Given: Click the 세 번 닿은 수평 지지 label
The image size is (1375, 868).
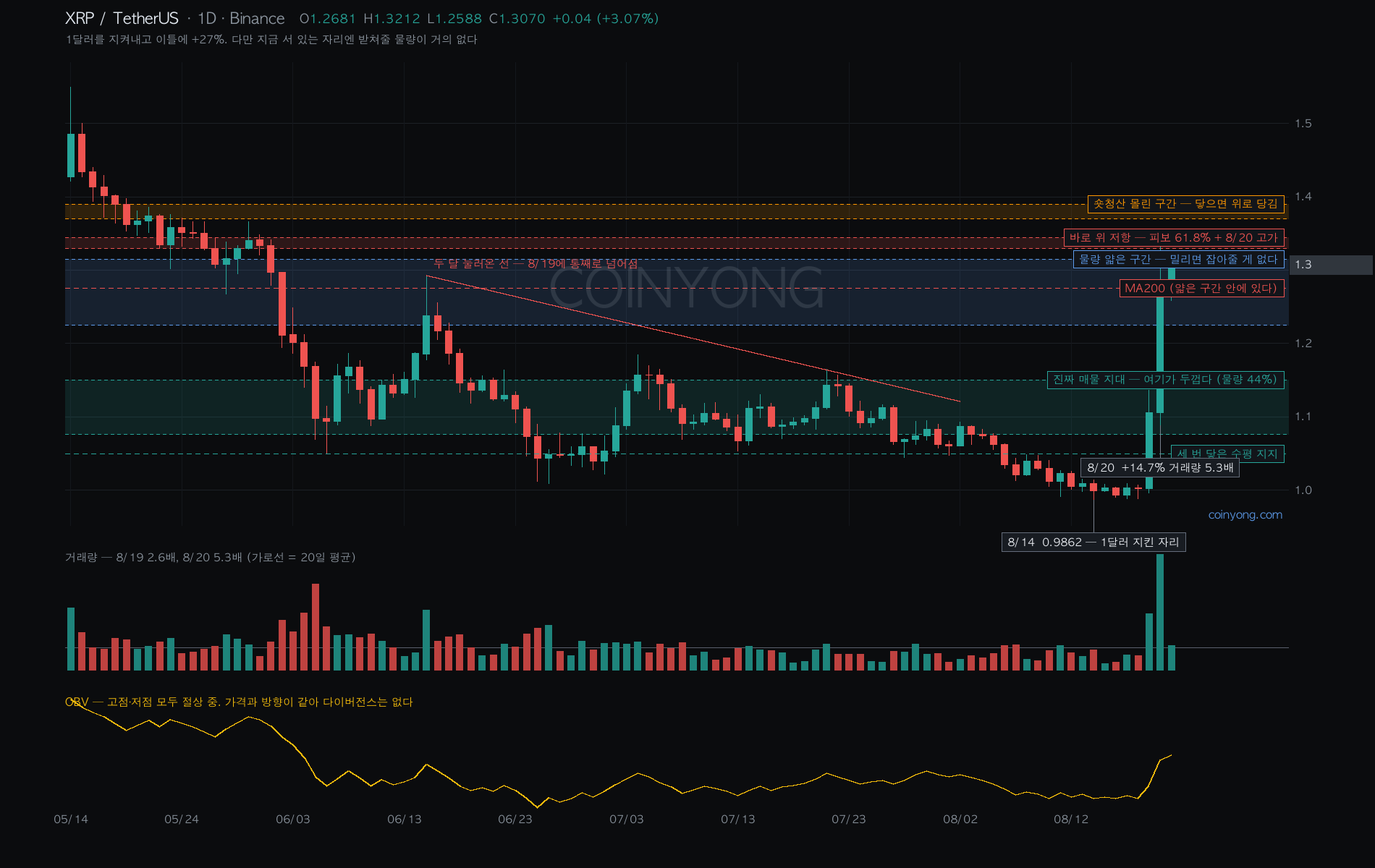Looking at the screenshot, I should (1227, 454).
